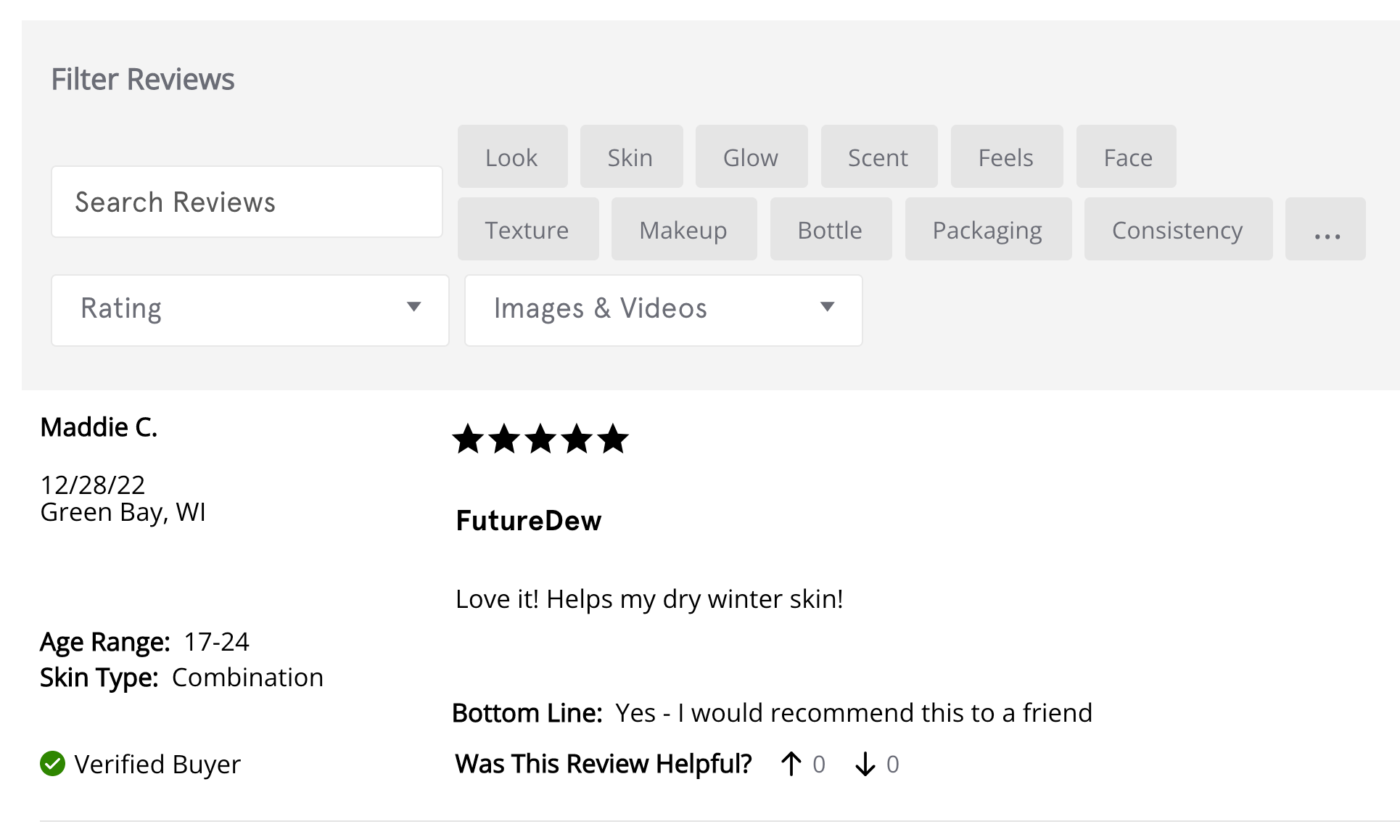Choose the Face filter tag
The image size is (1400, 840).
click(1127, 157)
